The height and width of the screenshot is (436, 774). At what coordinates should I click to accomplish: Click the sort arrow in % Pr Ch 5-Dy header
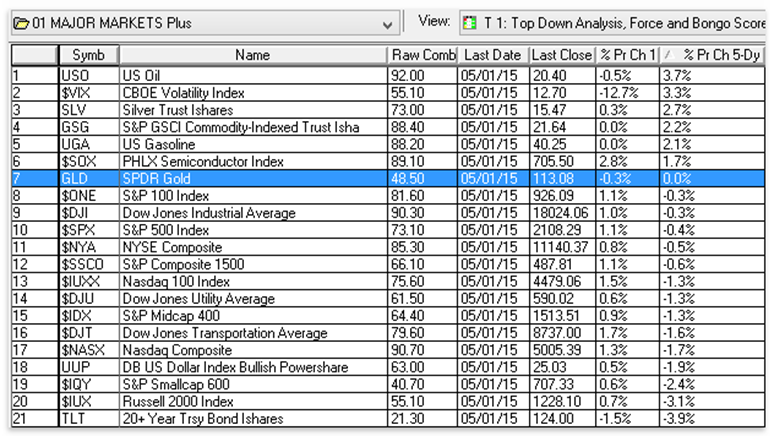point(669,54)
